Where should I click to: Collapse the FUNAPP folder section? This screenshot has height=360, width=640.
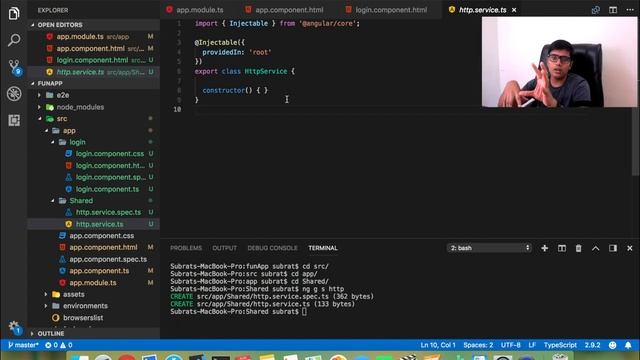coord(93,83)
